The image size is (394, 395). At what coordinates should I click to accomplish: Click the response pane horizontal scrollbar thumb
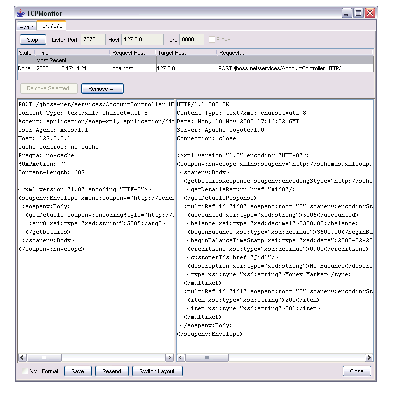207,358
